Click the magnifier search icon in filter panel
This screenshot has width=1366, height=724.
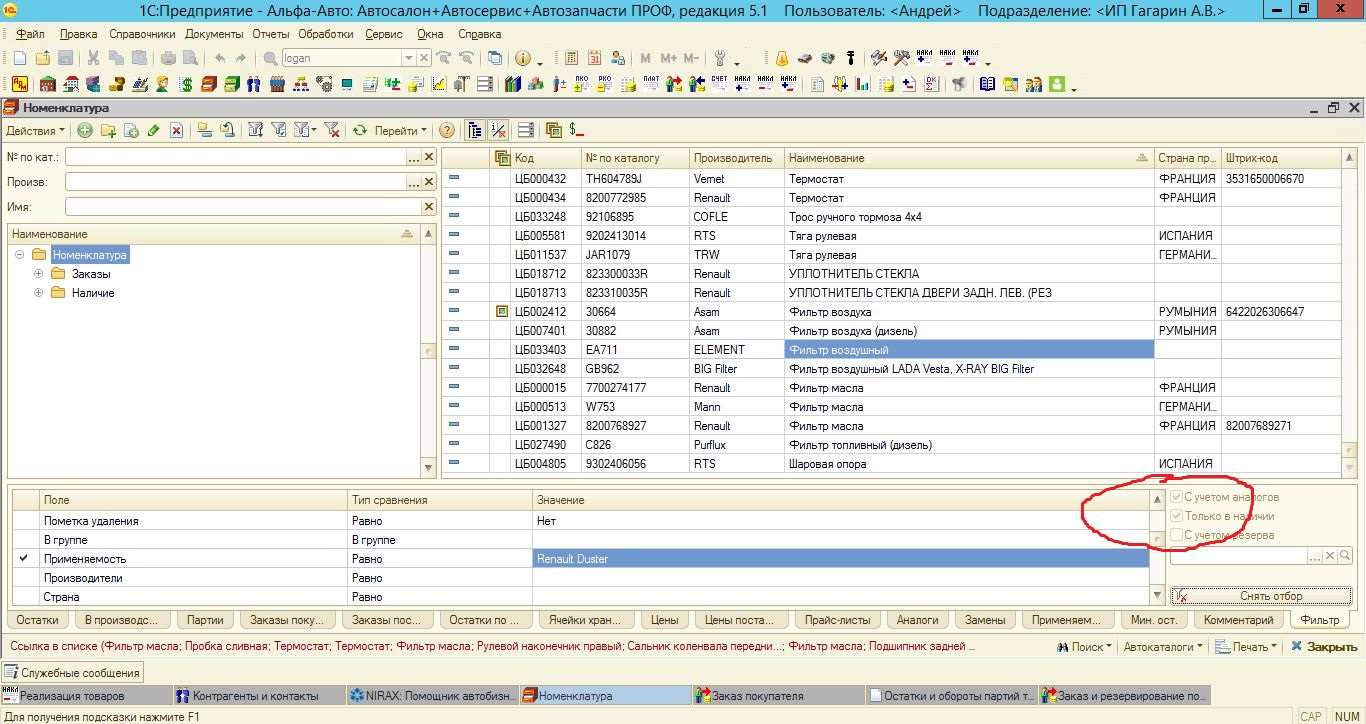pyautogui.click(x=1346, y=555)
